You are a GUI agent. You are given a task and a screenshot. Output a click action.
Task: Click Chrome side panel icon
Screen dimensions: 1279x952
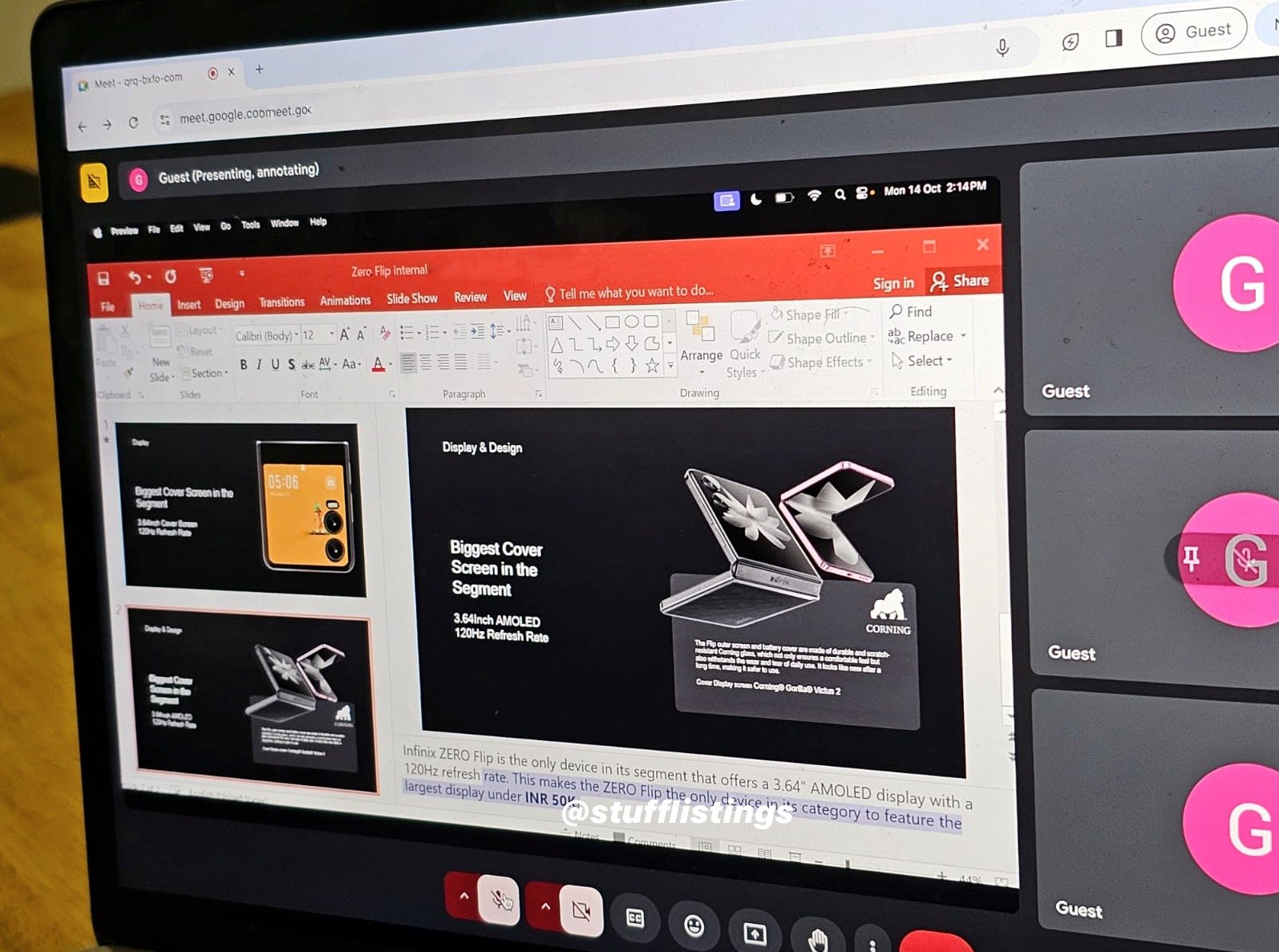coord(1114,38)
